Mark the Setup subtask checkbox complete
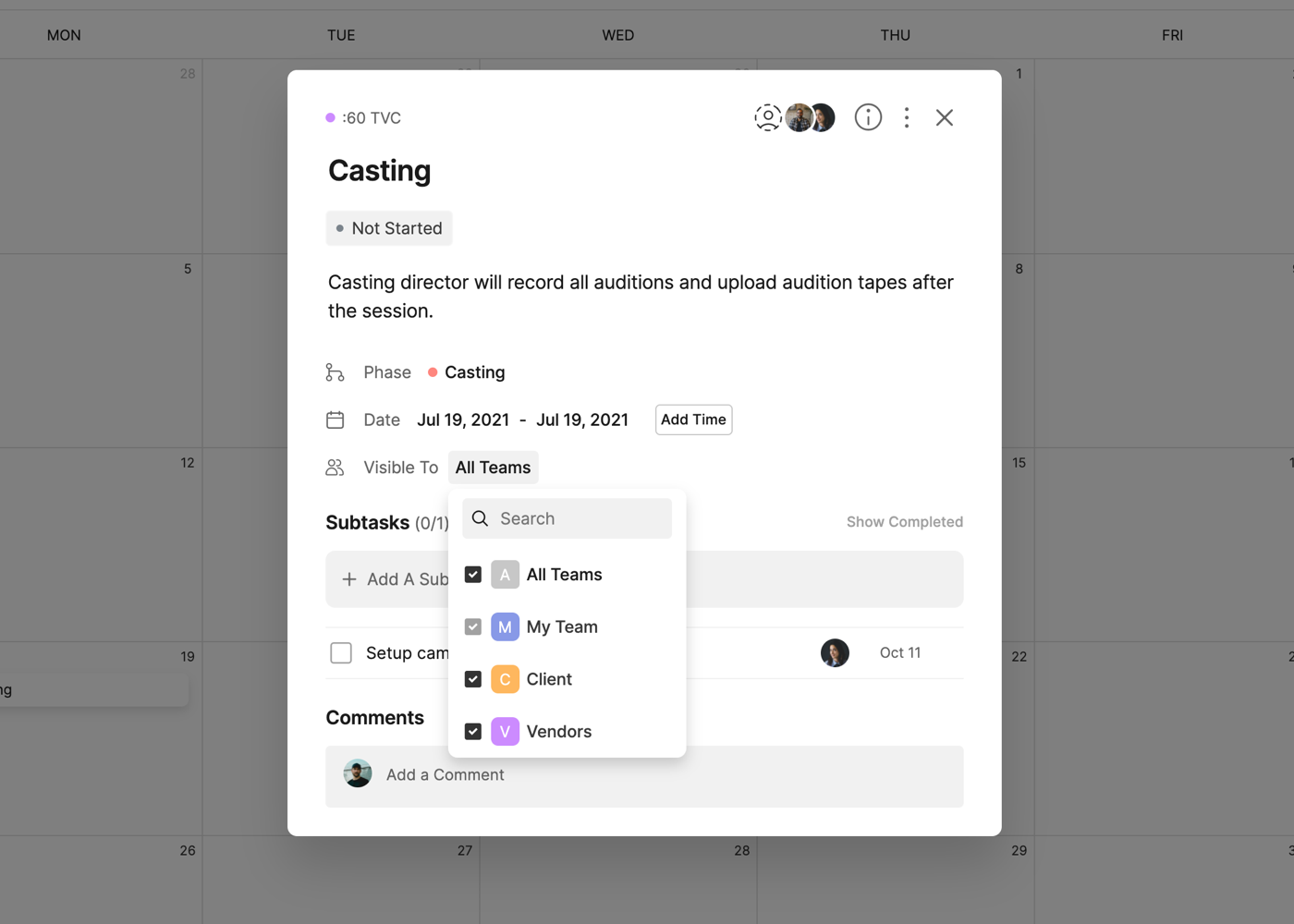This screenshot has width=1294, height=924. pos(341,653)
